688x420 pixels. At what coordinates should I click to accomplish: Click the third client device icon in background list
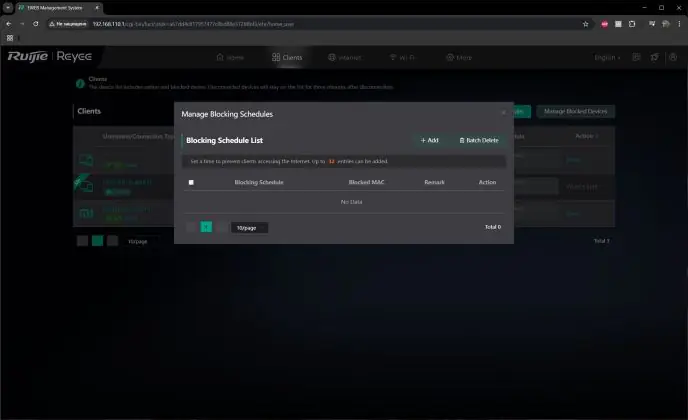[86, 213]
